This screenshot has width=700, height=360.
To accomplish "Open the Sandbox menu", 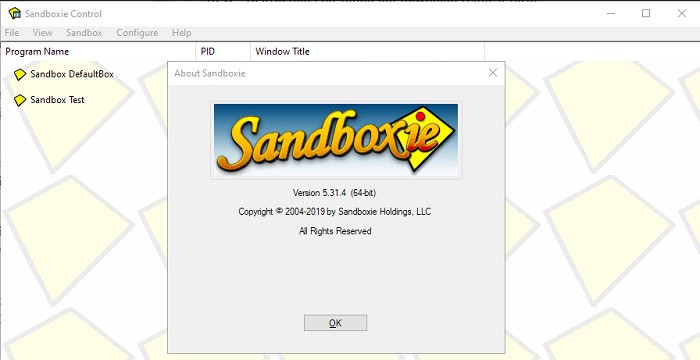I will click(x=84, y=33).
